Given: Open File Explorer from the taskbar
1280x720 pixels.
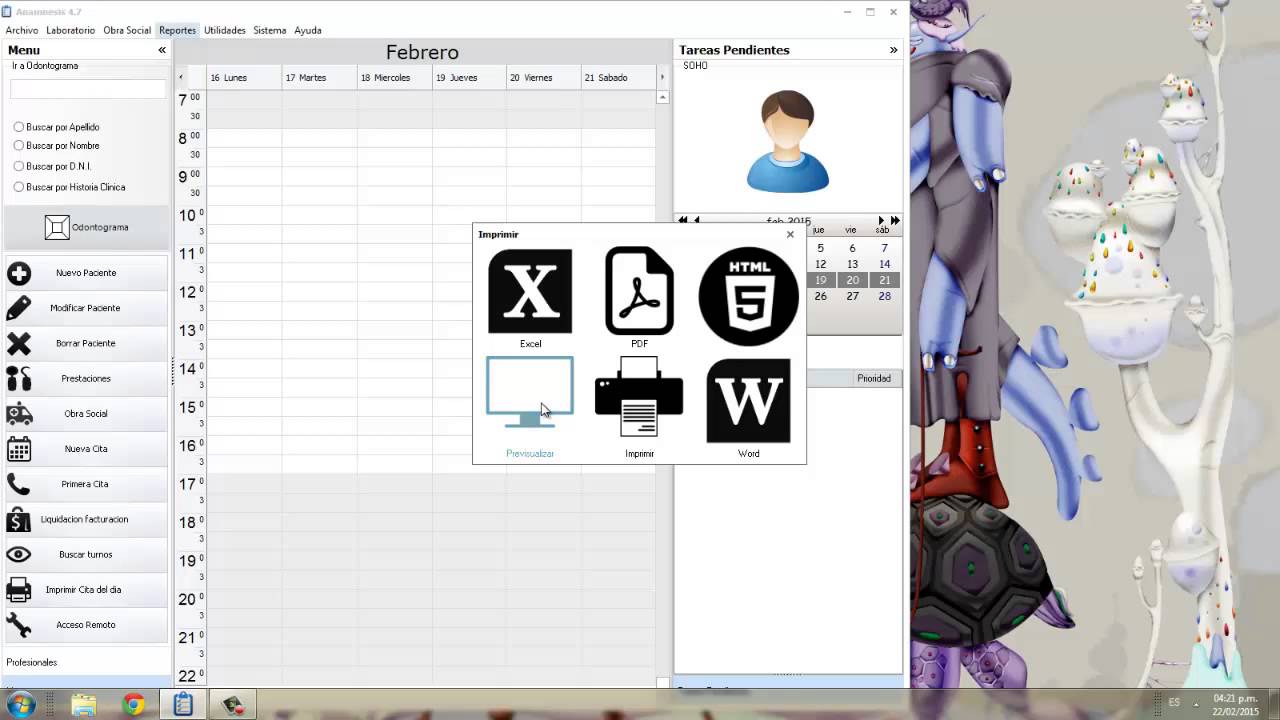Looking at the screenshot, I should [84, 704].
